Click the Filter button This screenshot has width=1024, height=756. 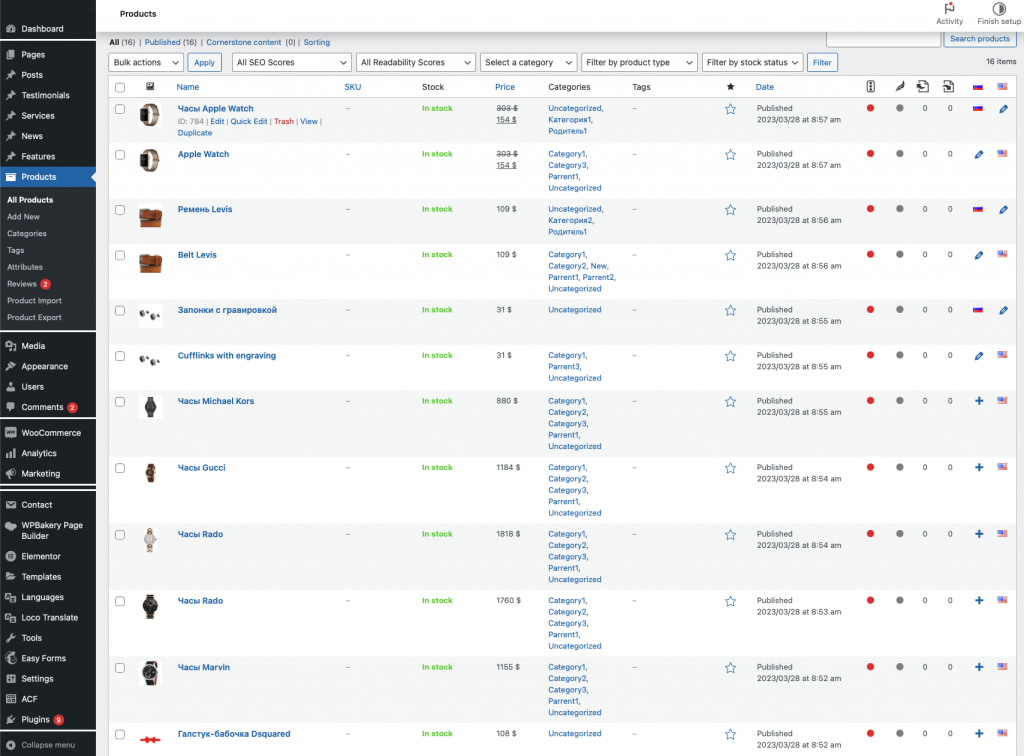coord(822,63)
